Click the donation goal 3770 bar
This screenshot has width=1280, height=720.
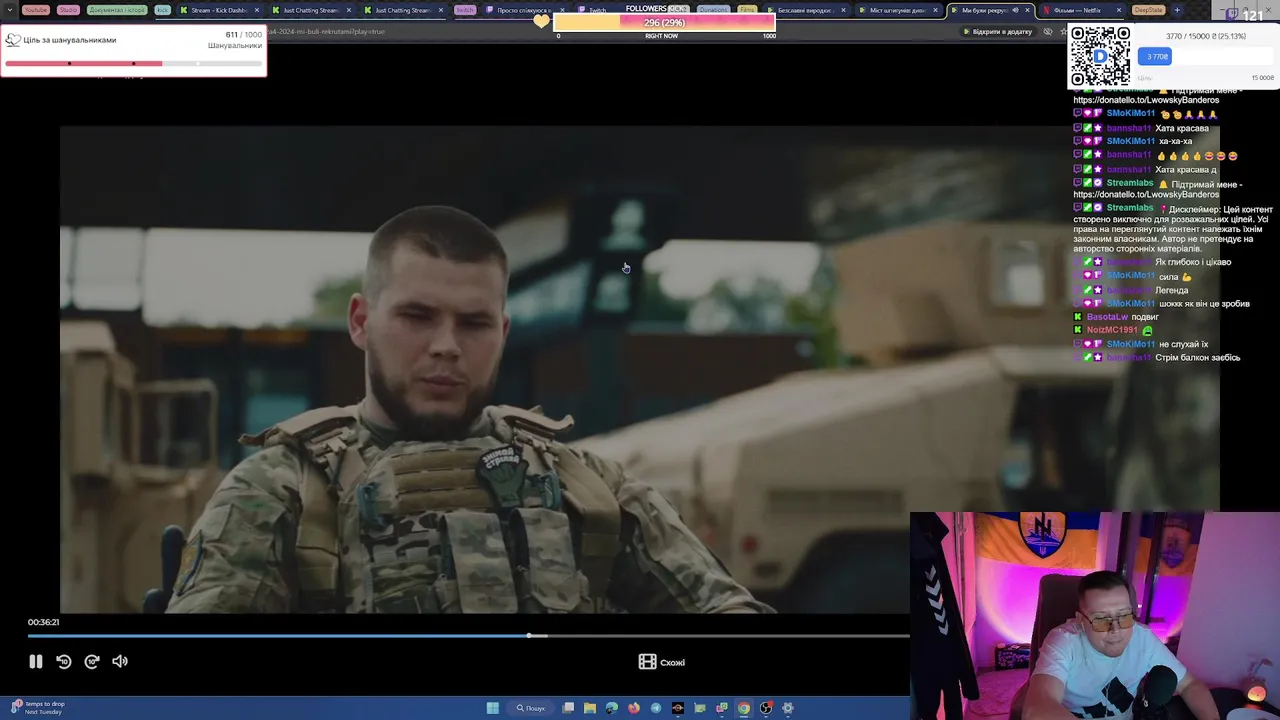[1207, 56]
